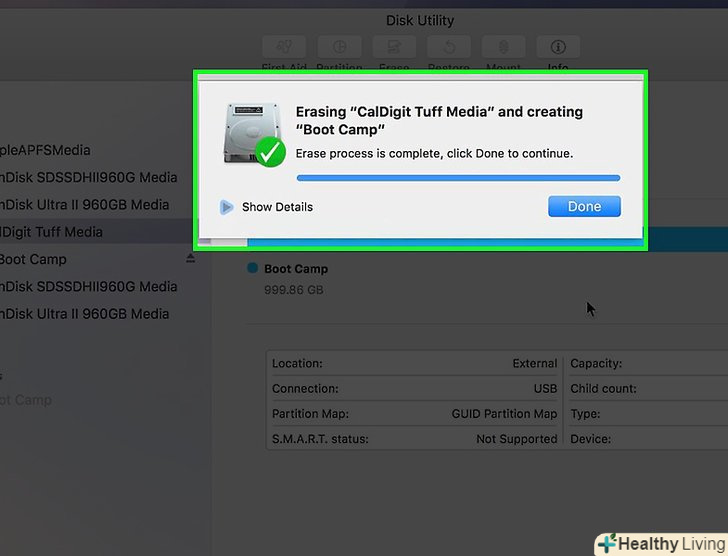
Task: Click the Boot Camp partition label
Action: [296, 269]
